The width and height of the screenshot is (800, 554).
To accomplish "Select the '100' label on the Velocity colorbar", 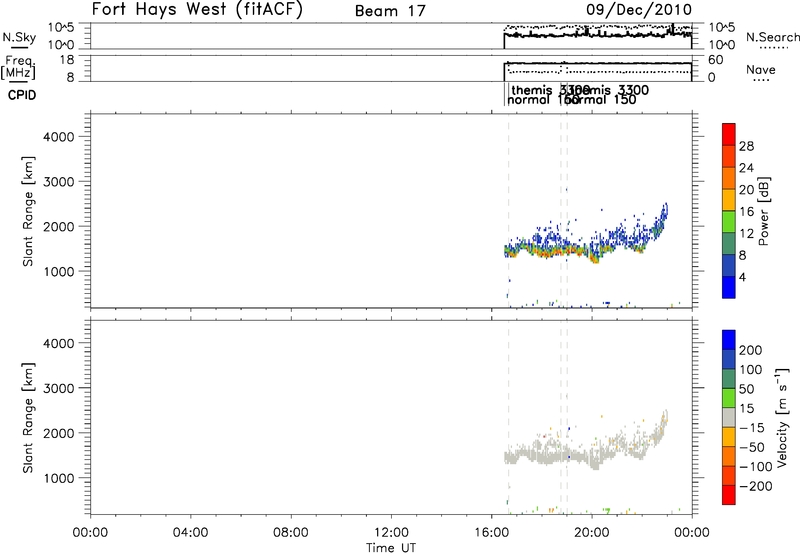I will (751, 370).
